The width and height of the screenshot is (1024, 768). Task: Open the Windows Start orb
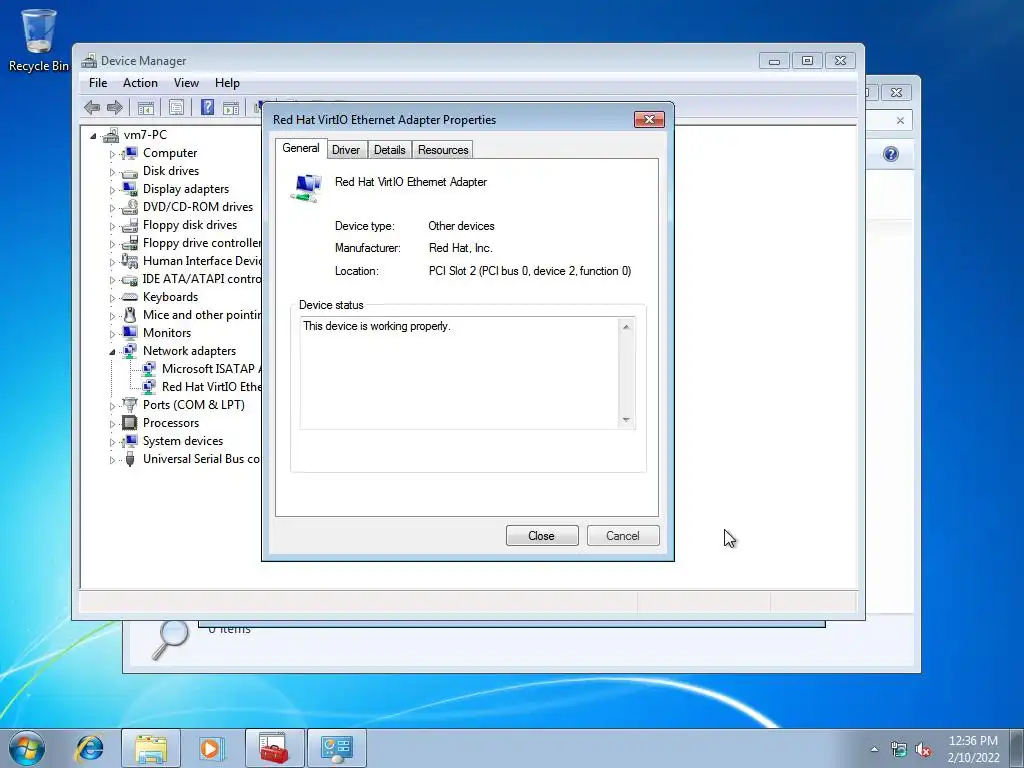coord(27,748)
